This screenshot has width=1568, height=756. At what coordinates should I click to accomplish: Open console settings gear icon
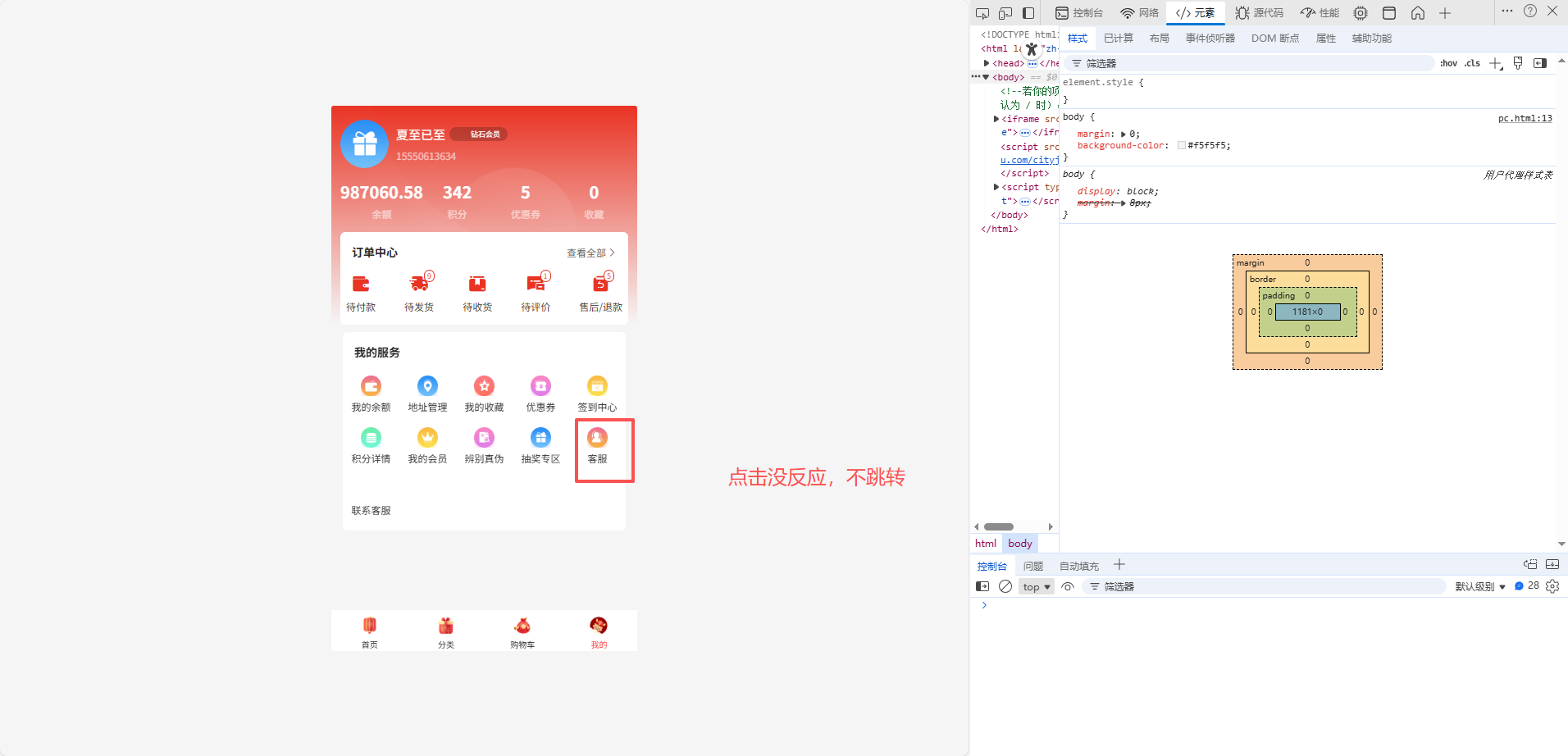click(1552, 586)
